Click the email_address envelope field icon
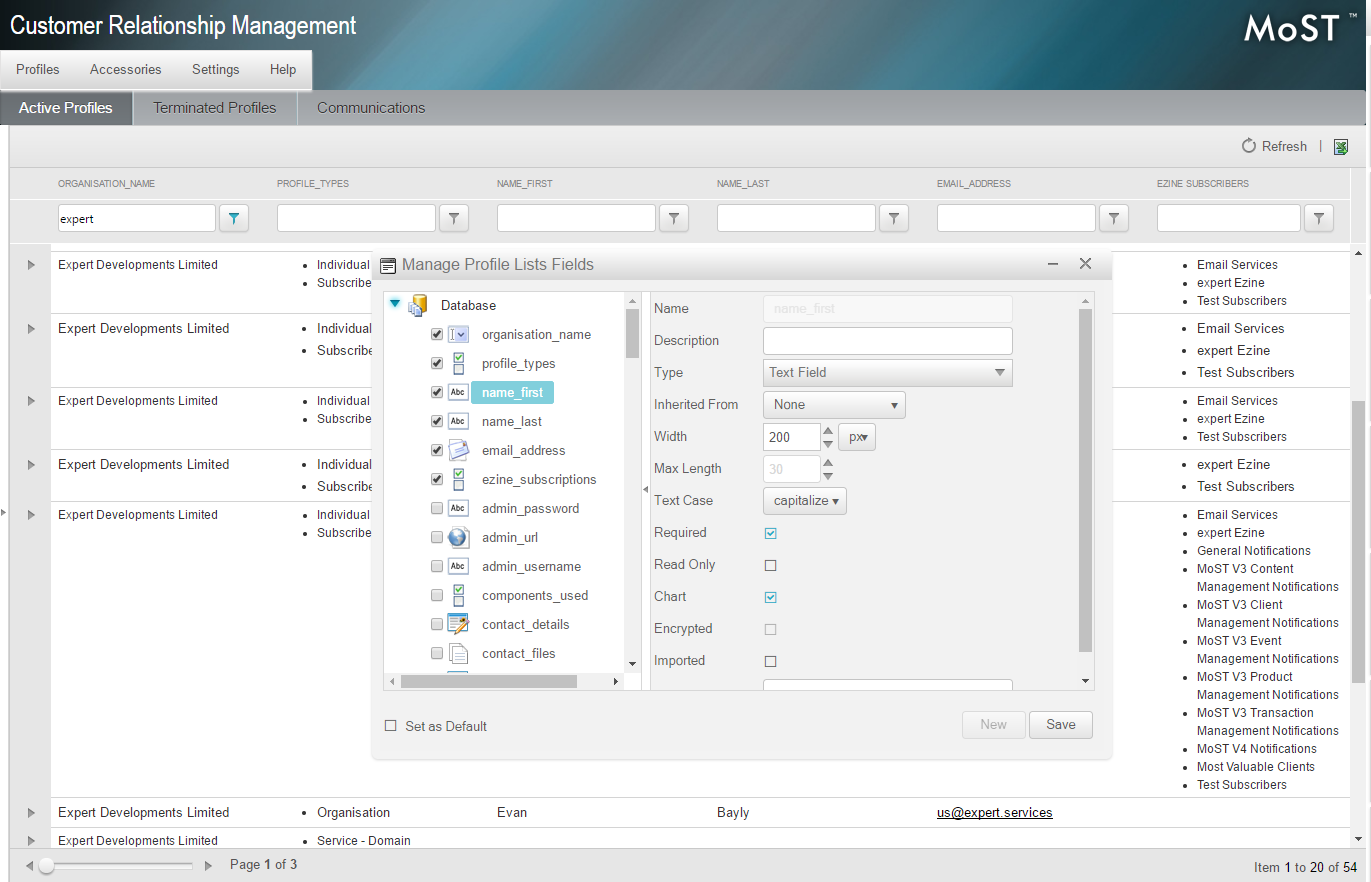The width and height of the screenshot is (1371, 882). [458, 450]
